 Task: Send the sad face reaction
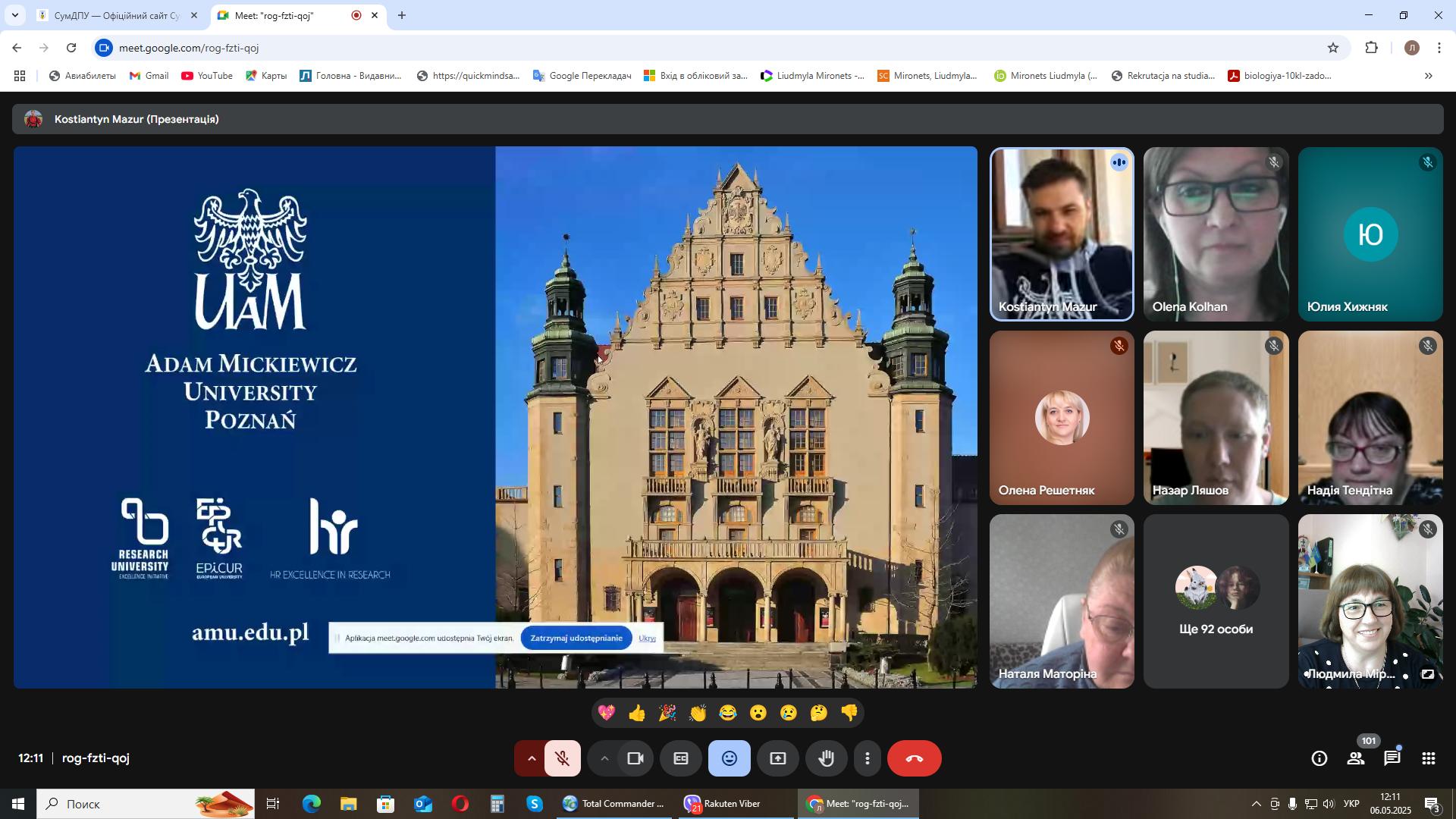click(x=789, y=713)
